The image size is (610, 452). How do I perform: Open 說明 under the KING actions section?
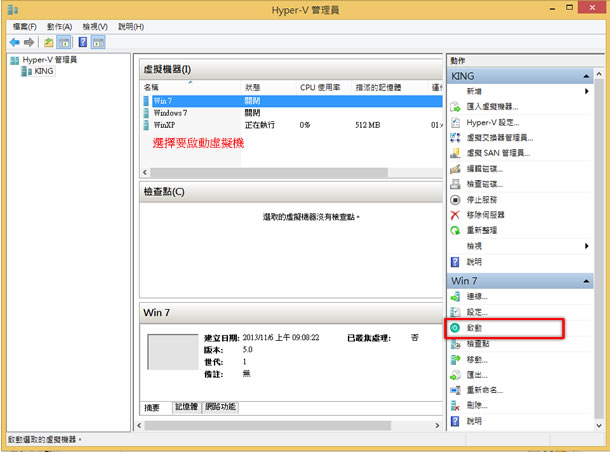(x=474, y=262)
